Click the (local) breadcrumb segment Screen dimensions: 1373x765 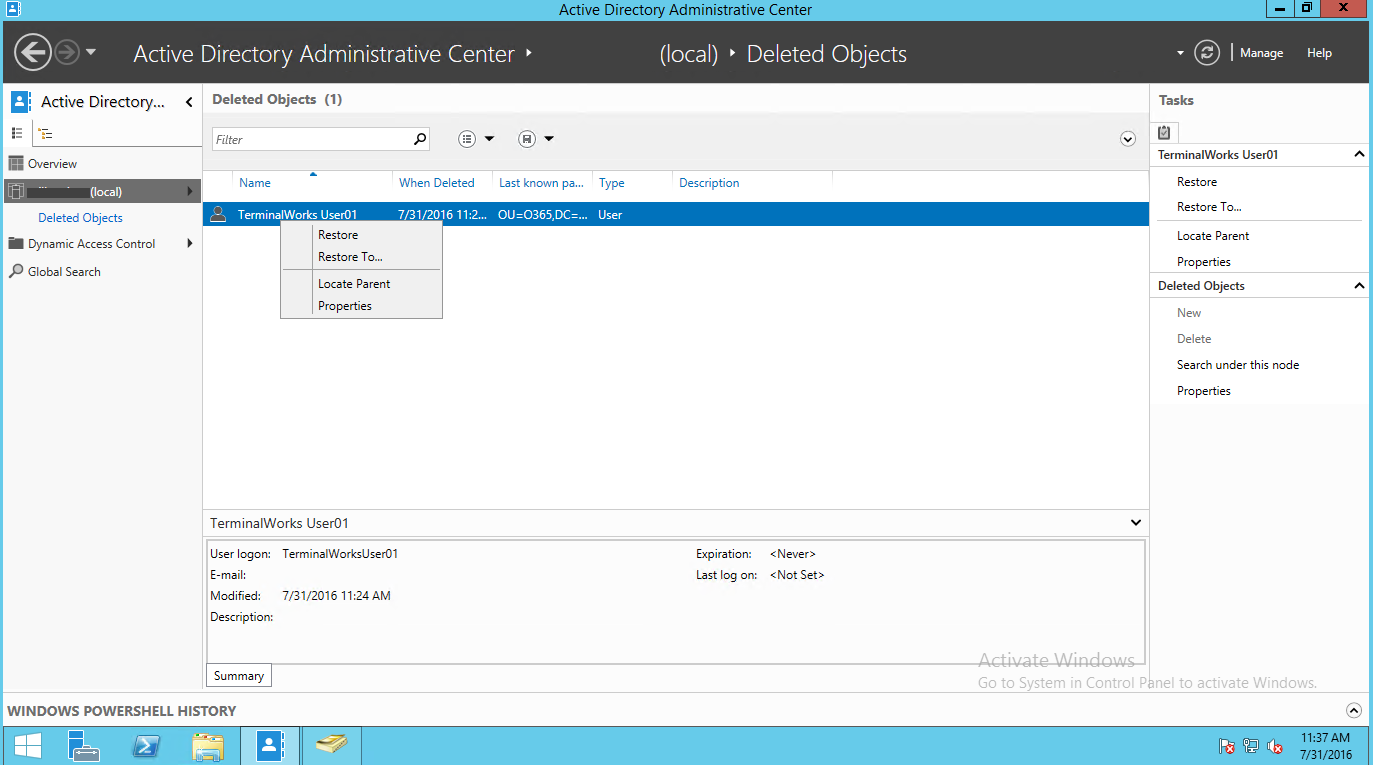(x=689, y=54)
